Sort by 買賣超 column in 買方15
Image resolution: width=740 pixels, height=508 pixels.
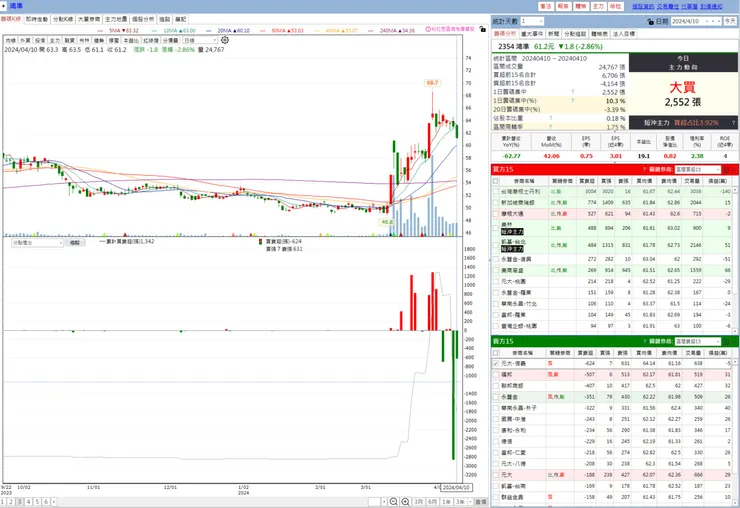[587, 181]
